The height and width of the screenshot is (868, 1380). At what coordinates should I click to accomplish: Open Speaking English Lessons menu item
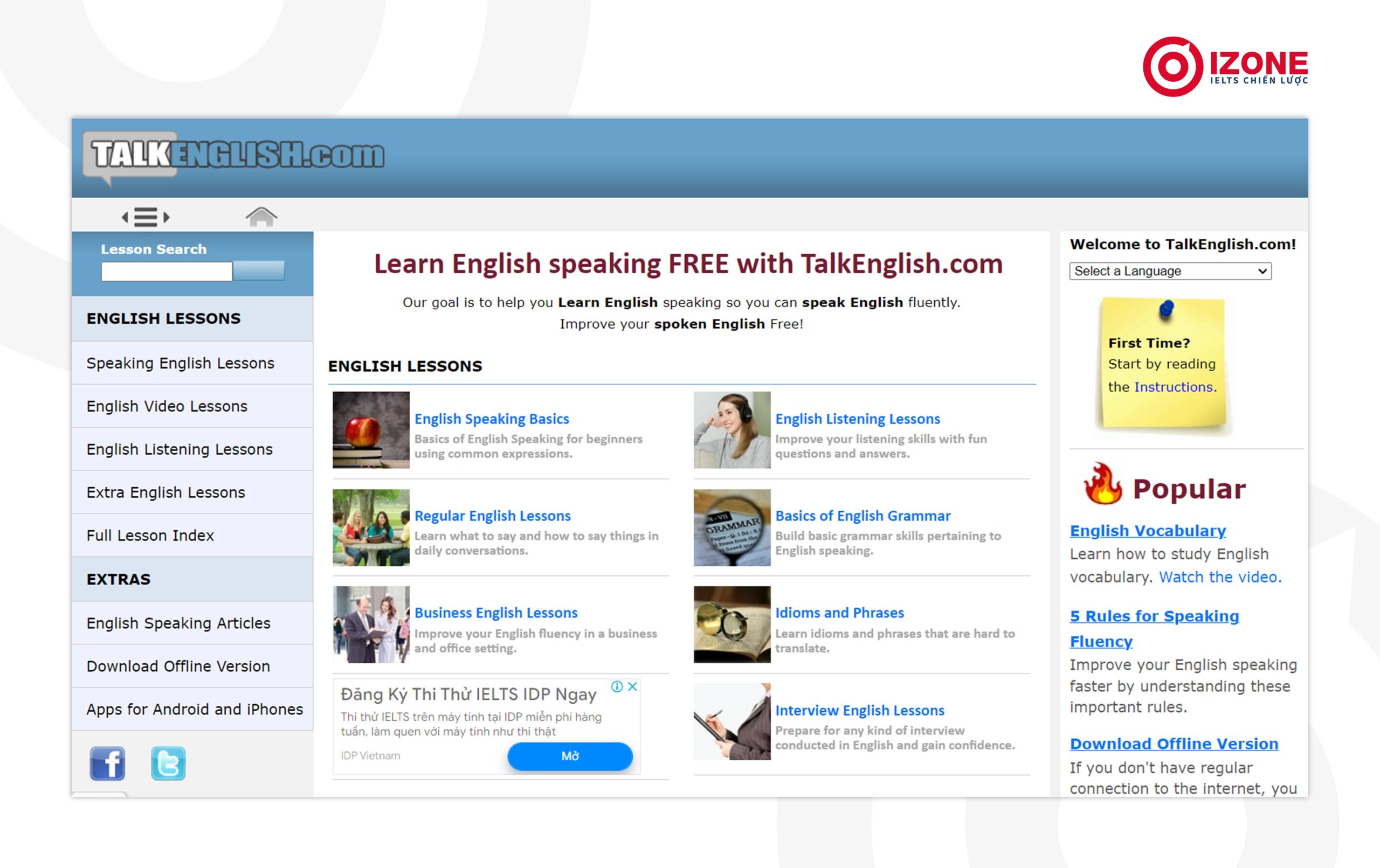coord(192,363)
